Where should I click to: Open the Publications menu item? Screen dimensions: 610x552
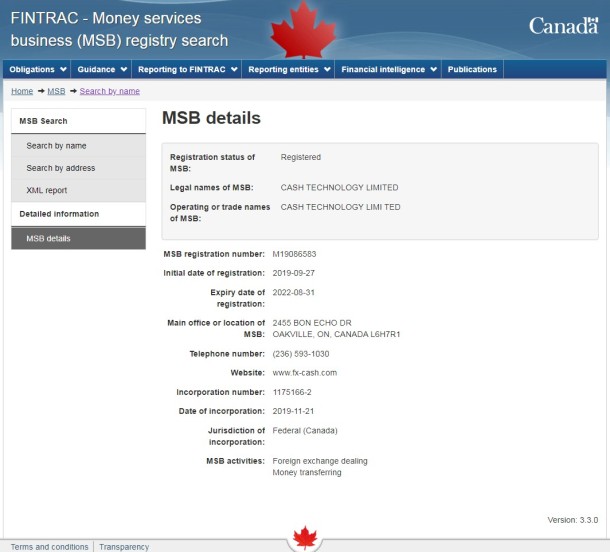[x=472, y=69]
